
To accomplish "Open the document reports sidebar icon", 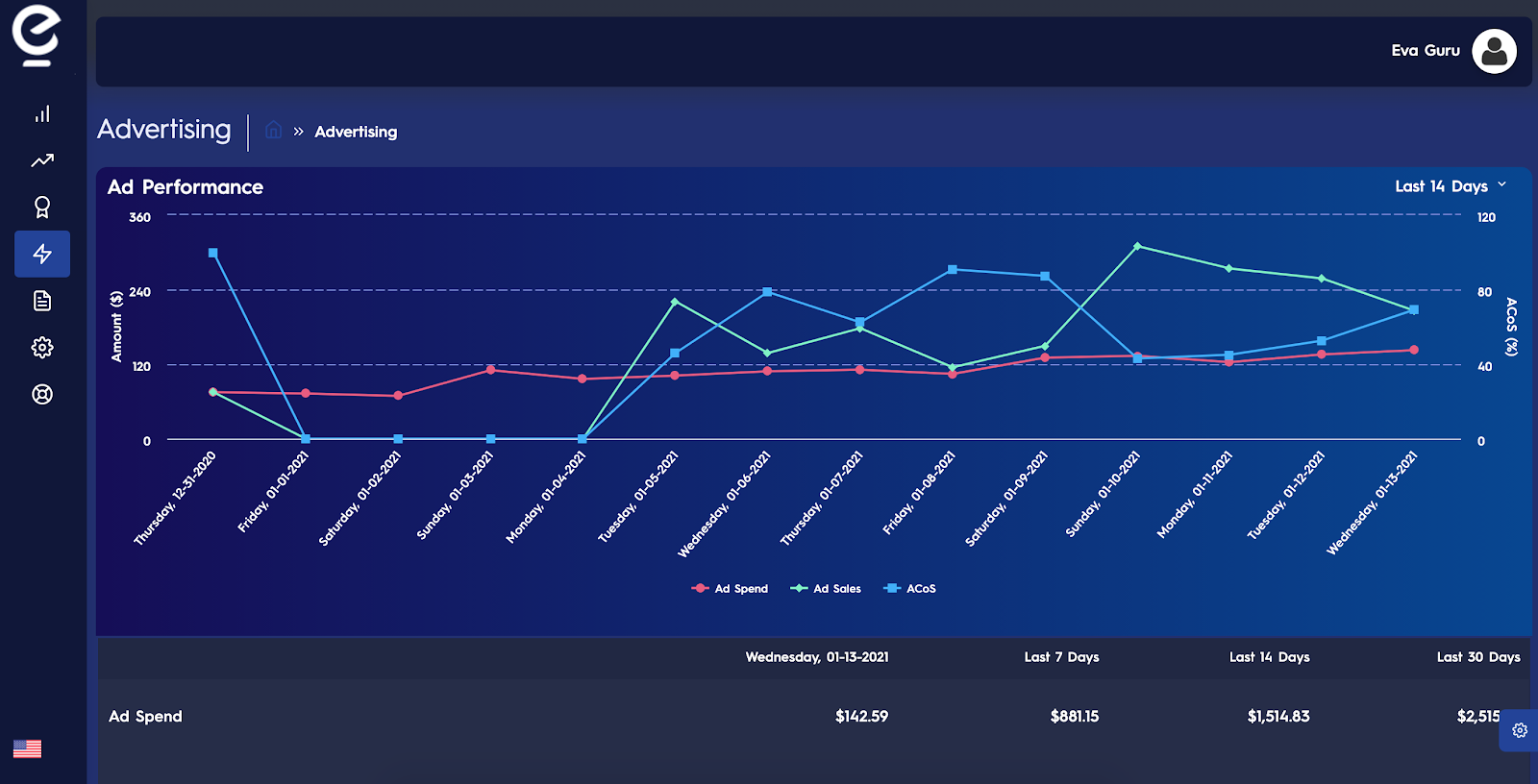I will tap(42, 301).
